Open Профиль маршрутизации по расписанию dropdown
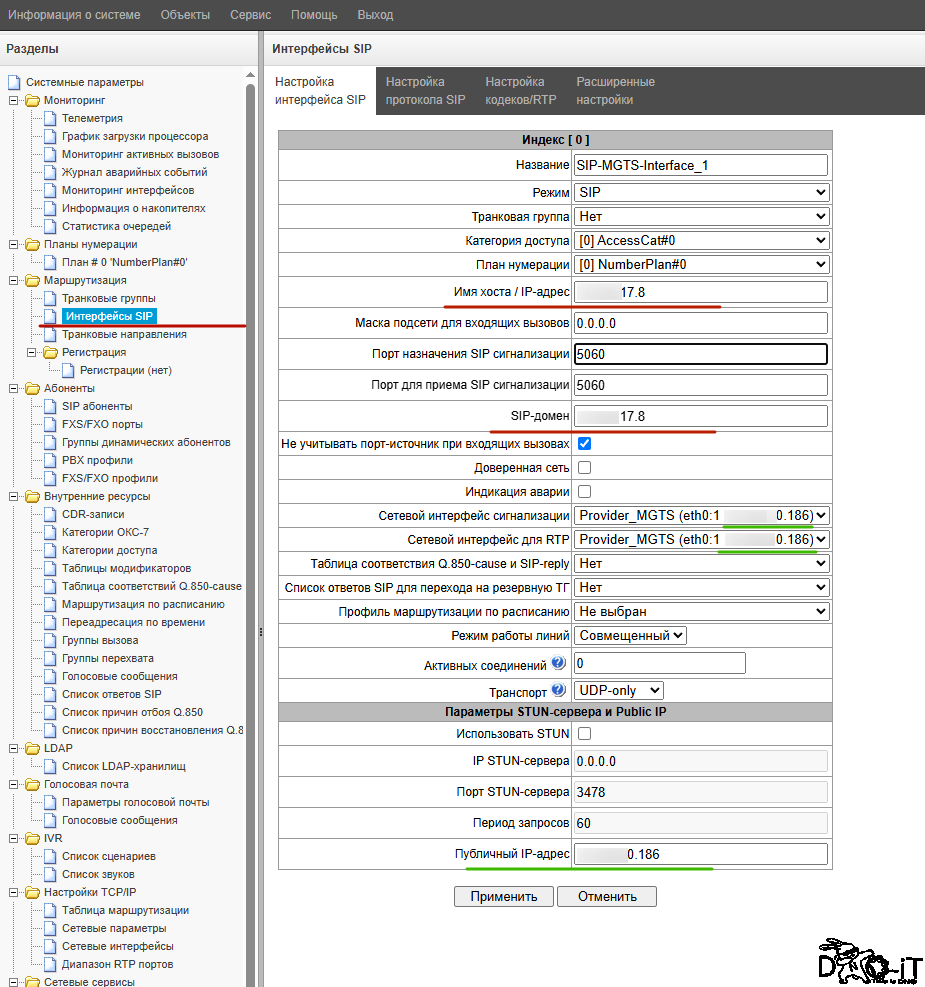Image resolution: width=925 pixels, height=987 pixels. point(702,611)
